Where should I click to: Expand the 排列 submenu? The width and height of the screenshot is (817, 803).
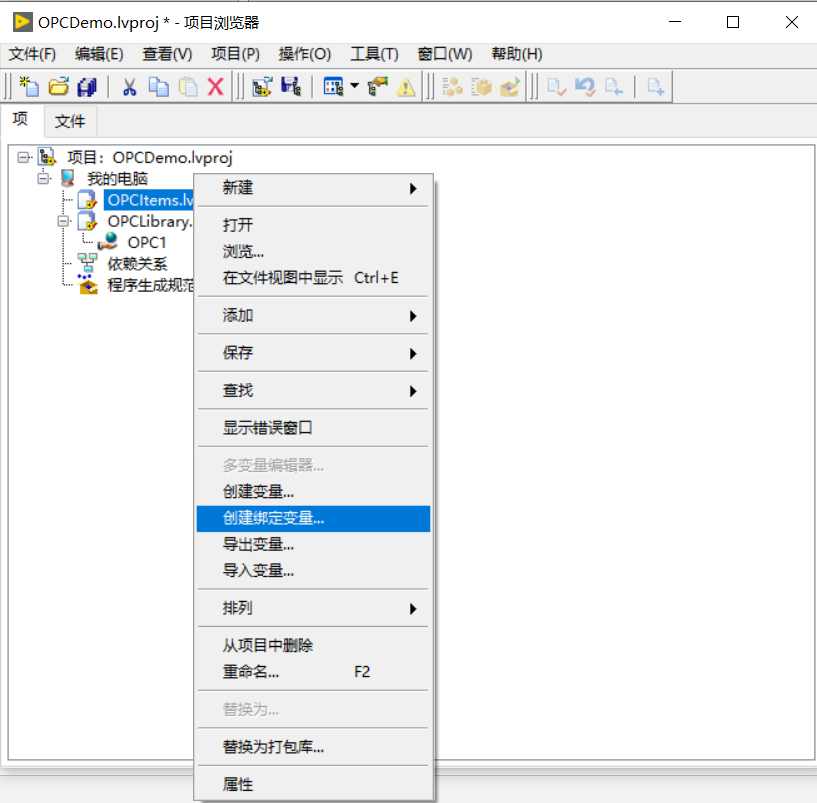(314, 609)
